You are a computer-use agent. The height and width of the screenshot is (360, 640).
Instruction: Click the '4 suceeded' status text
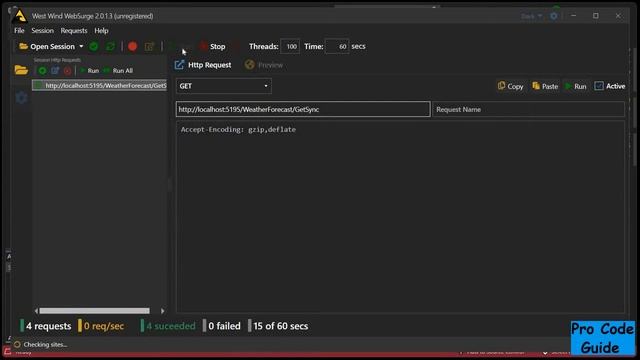pos(171,326)
